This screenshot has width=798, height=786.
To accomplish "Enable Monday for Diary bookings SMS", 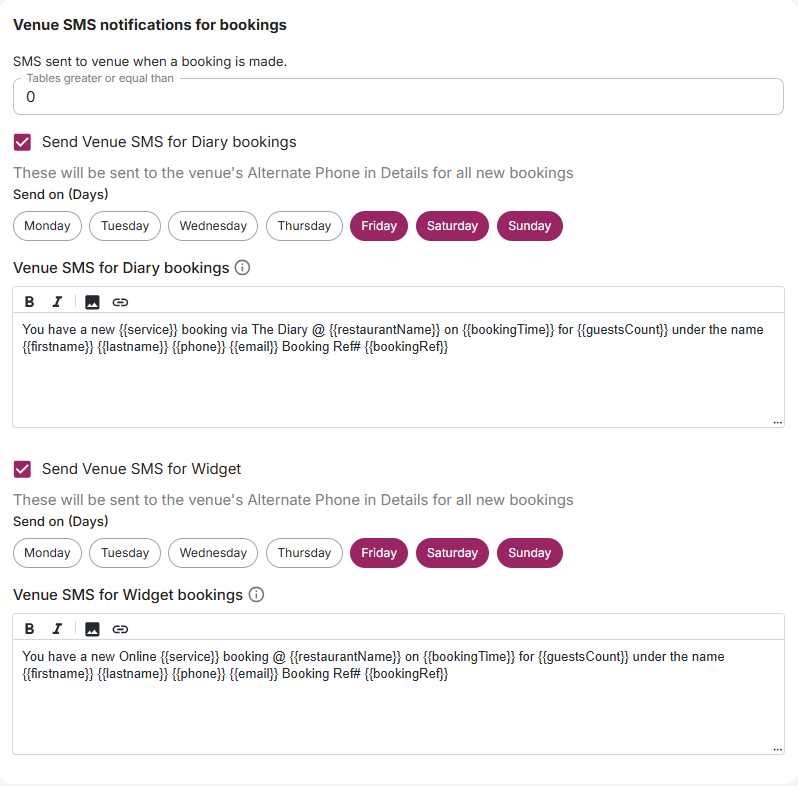I will (x=47, y=226).
